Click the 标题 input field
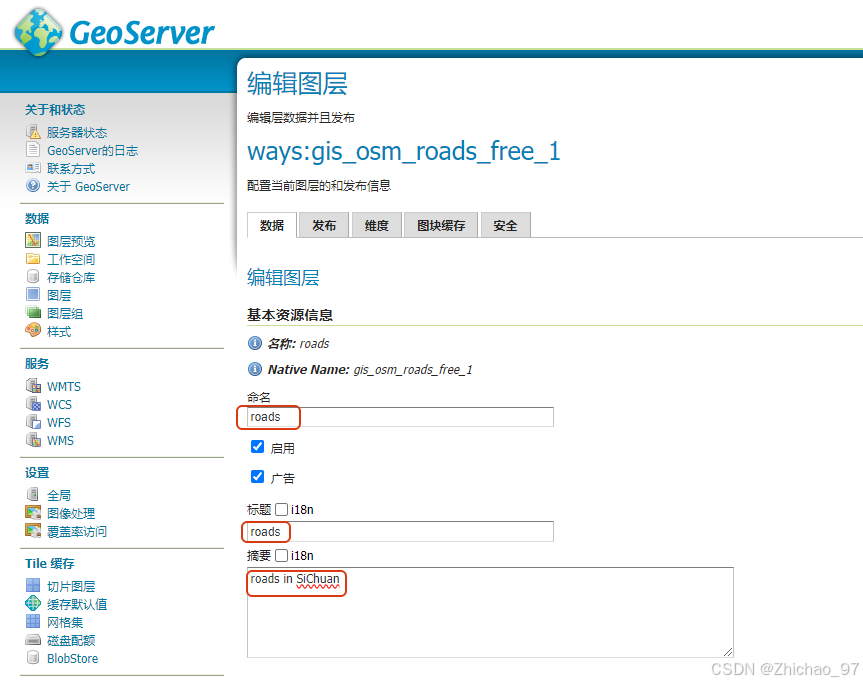The width and height of the screenshot is (863, 684). coord(400,532)
